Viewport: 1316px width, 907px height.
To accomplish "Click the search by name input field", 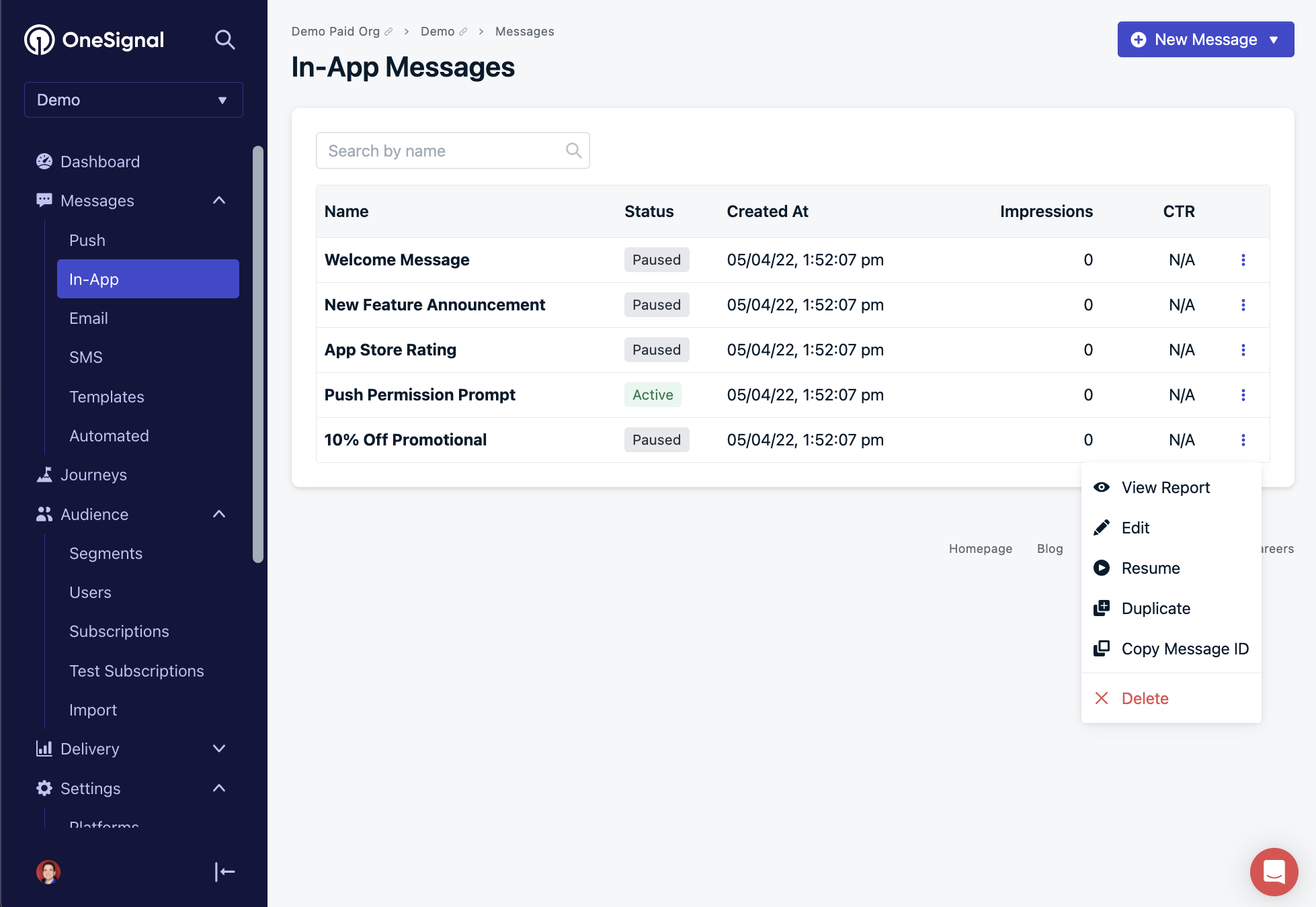I will tap(452, 150).
